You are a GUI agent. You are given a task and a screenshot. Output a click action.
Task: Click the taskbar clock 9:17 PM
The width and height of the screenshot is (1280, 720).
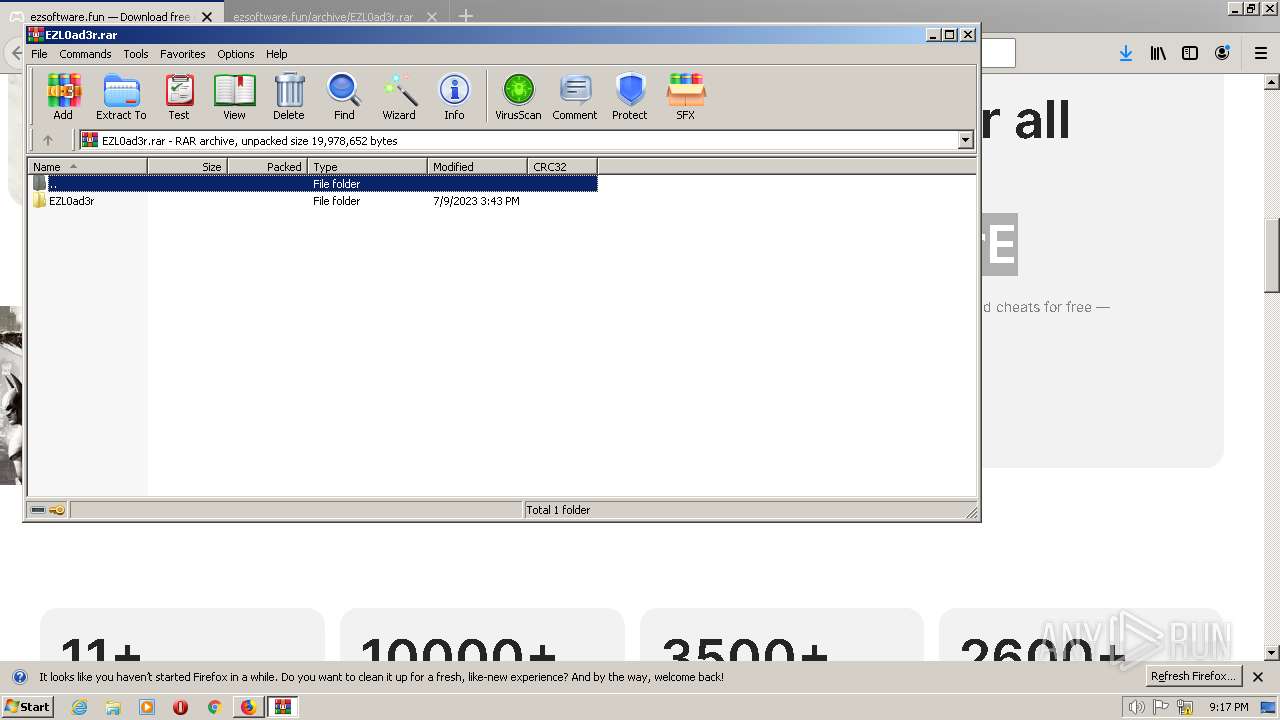pyautogui.click(x=1228, y=707)
